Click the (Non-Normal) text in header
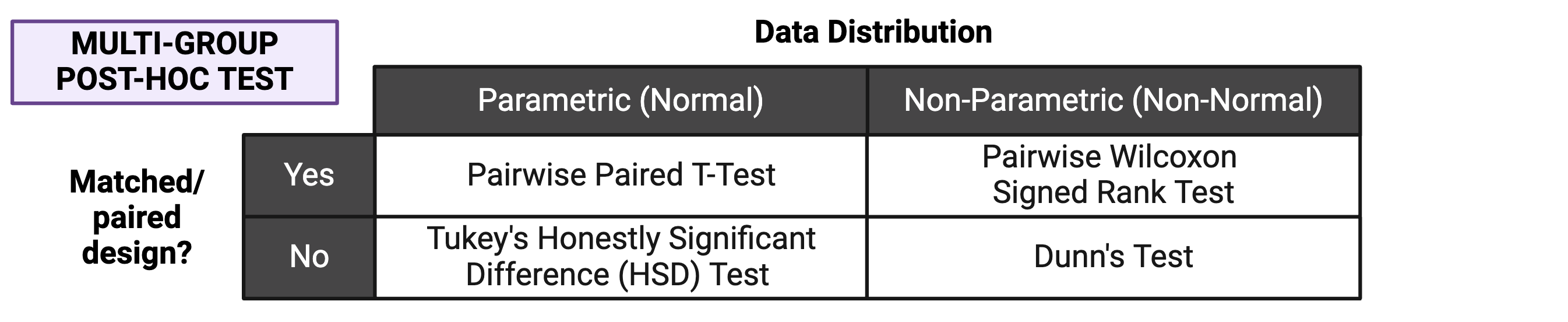 (x=1227, y=100)
